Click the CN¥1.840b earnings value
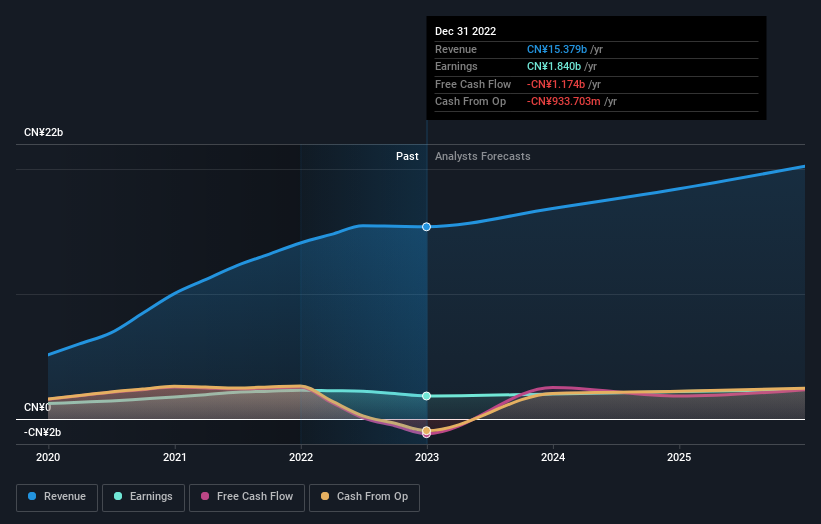Screen dimensions: 821x524 554,66
